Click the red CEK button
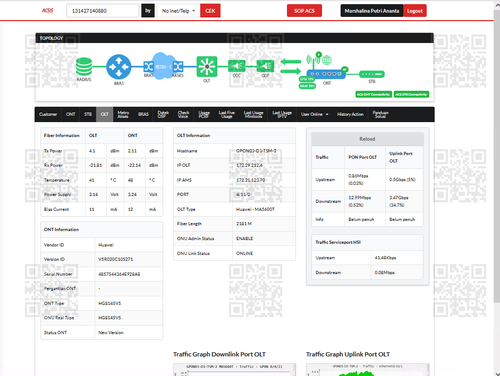Screen dimensions: 500x376 (x=210, y=11)
